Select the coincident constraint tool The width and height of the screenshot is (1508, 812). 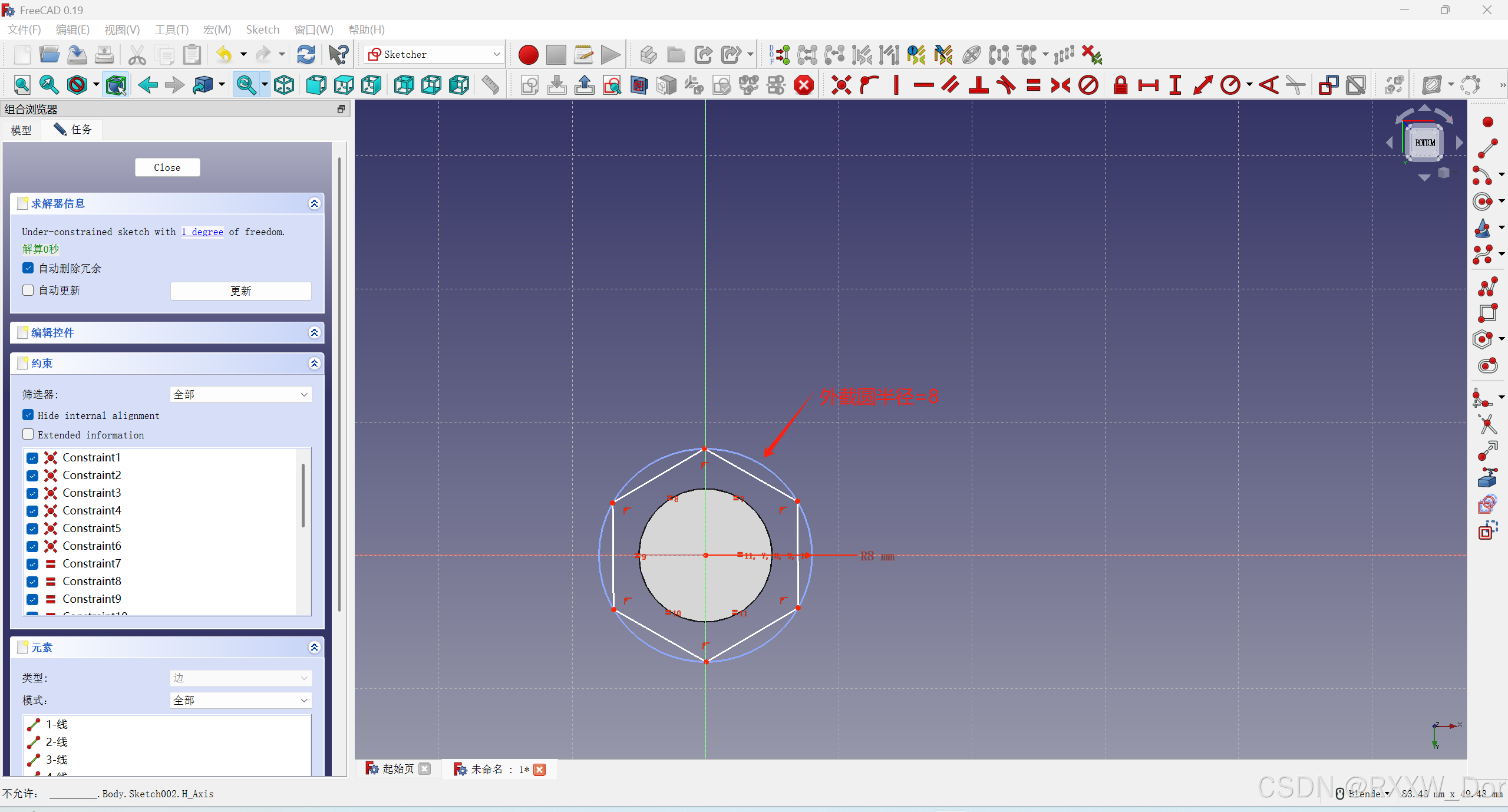tap(841, 85)
